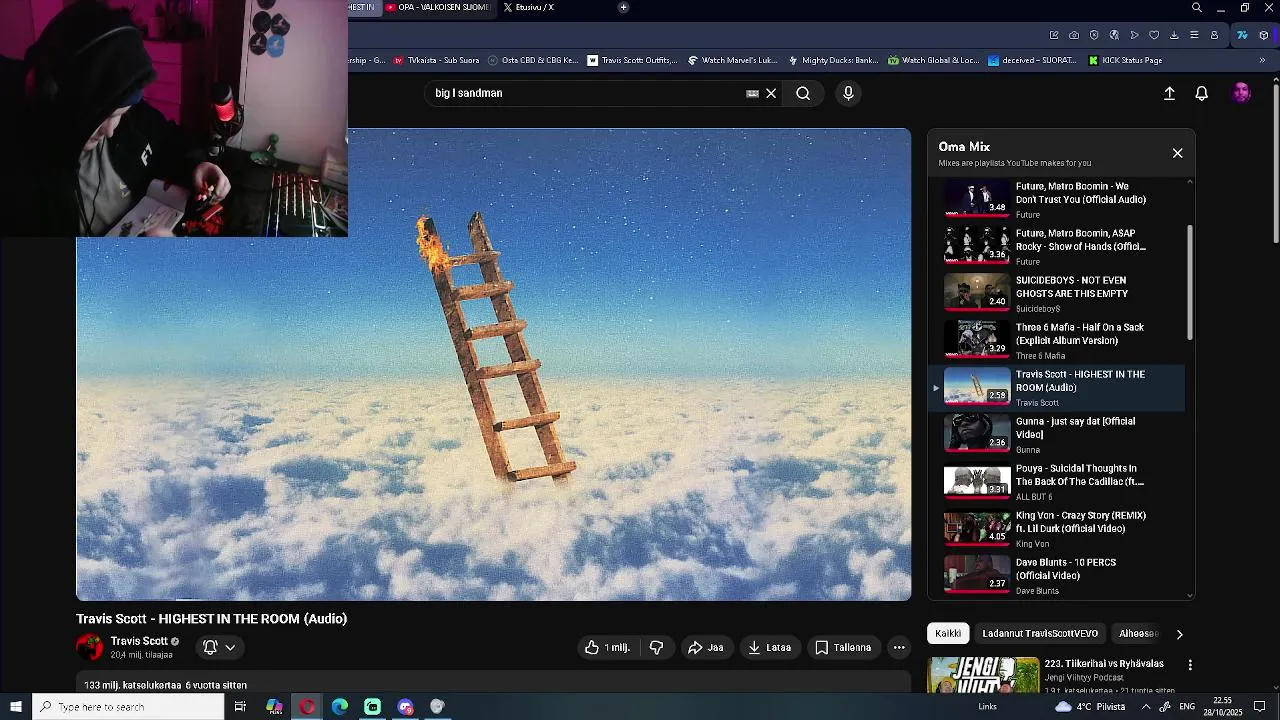Click the browser player/flow arrow icon
Screen dimensions: 1280x720
coord(1134,35)
